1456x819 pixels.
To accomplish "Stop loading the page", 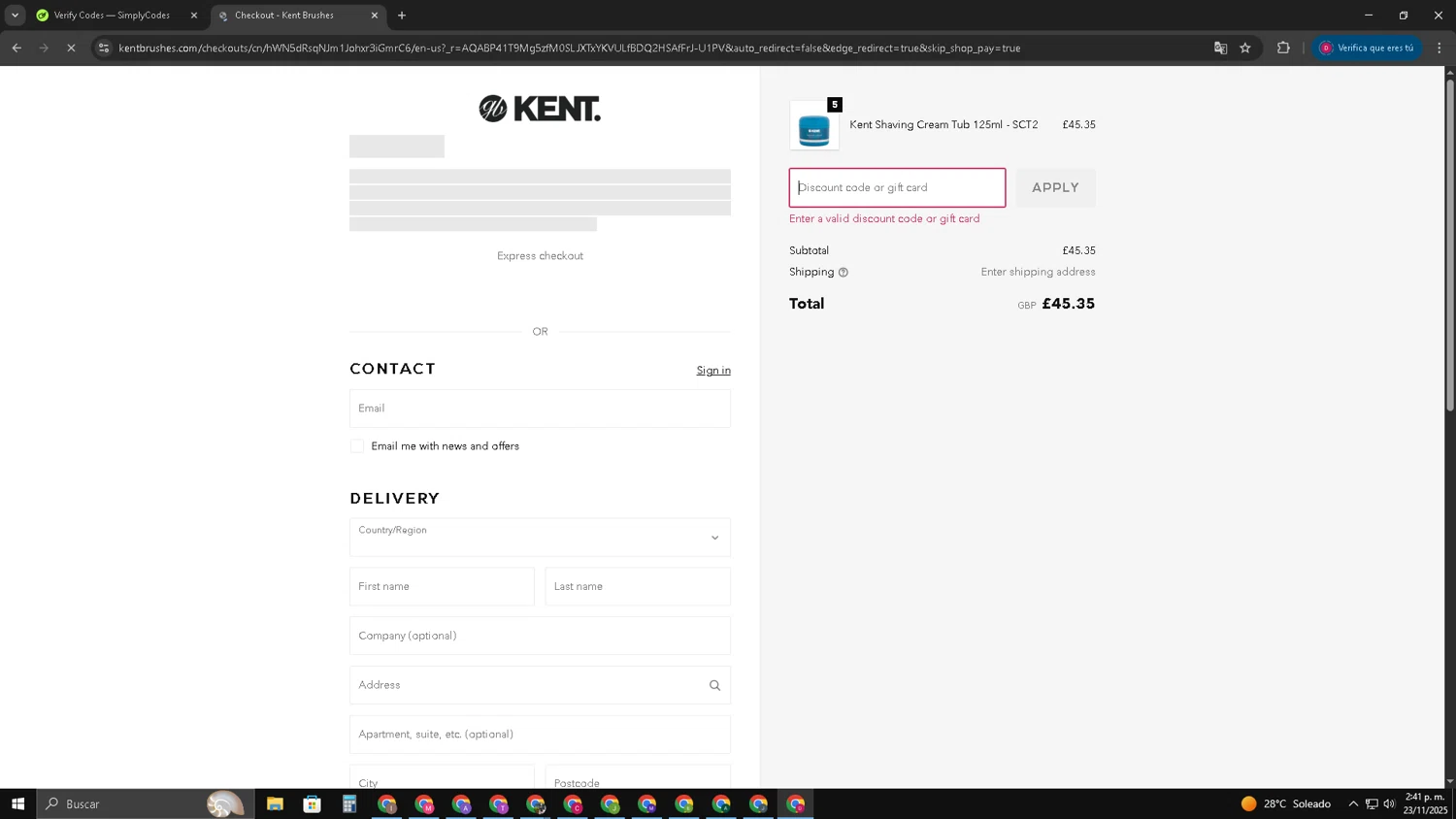I will [x=71, y=48].
